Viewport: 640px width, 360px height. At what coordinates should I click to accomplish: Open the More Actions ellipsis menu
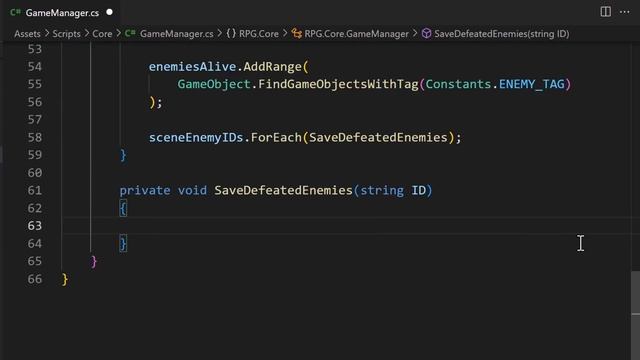(624, 12)
